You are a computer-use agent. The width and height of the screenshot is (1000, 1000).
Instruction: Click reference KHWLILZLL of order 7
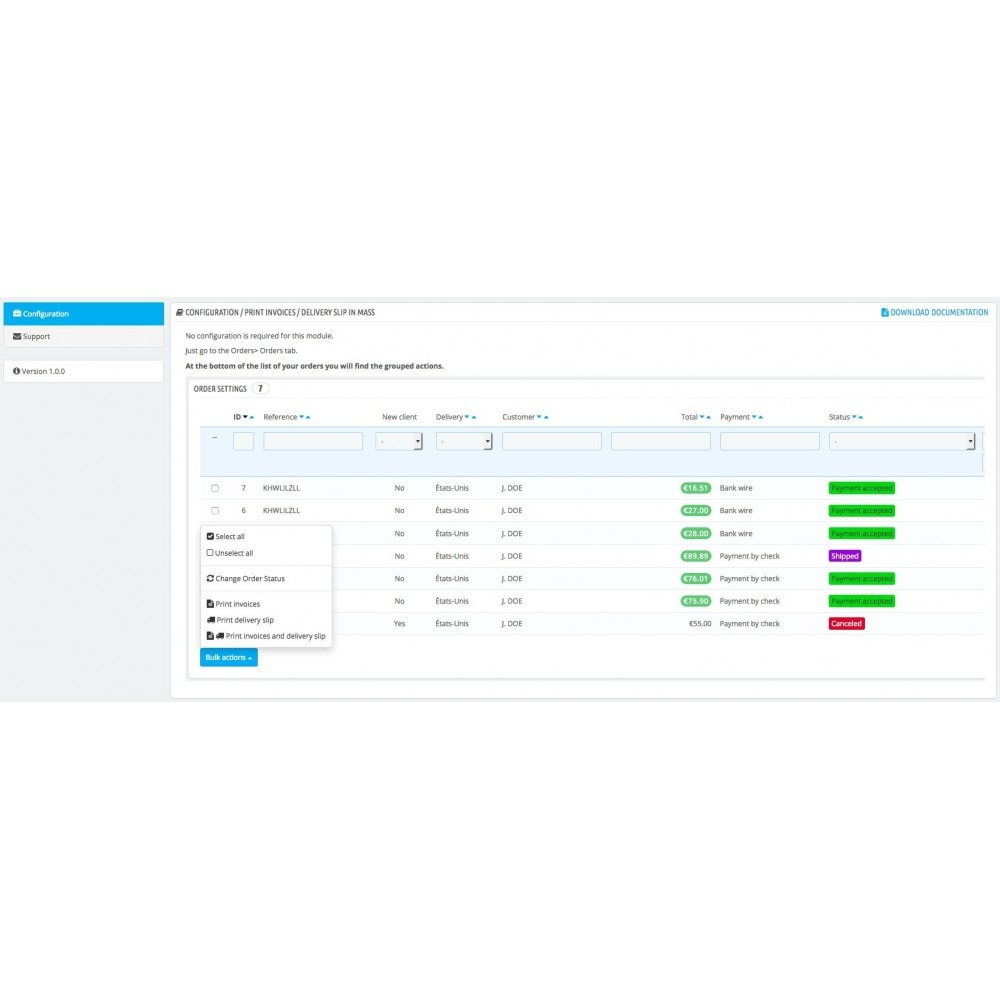pos(281,489)
